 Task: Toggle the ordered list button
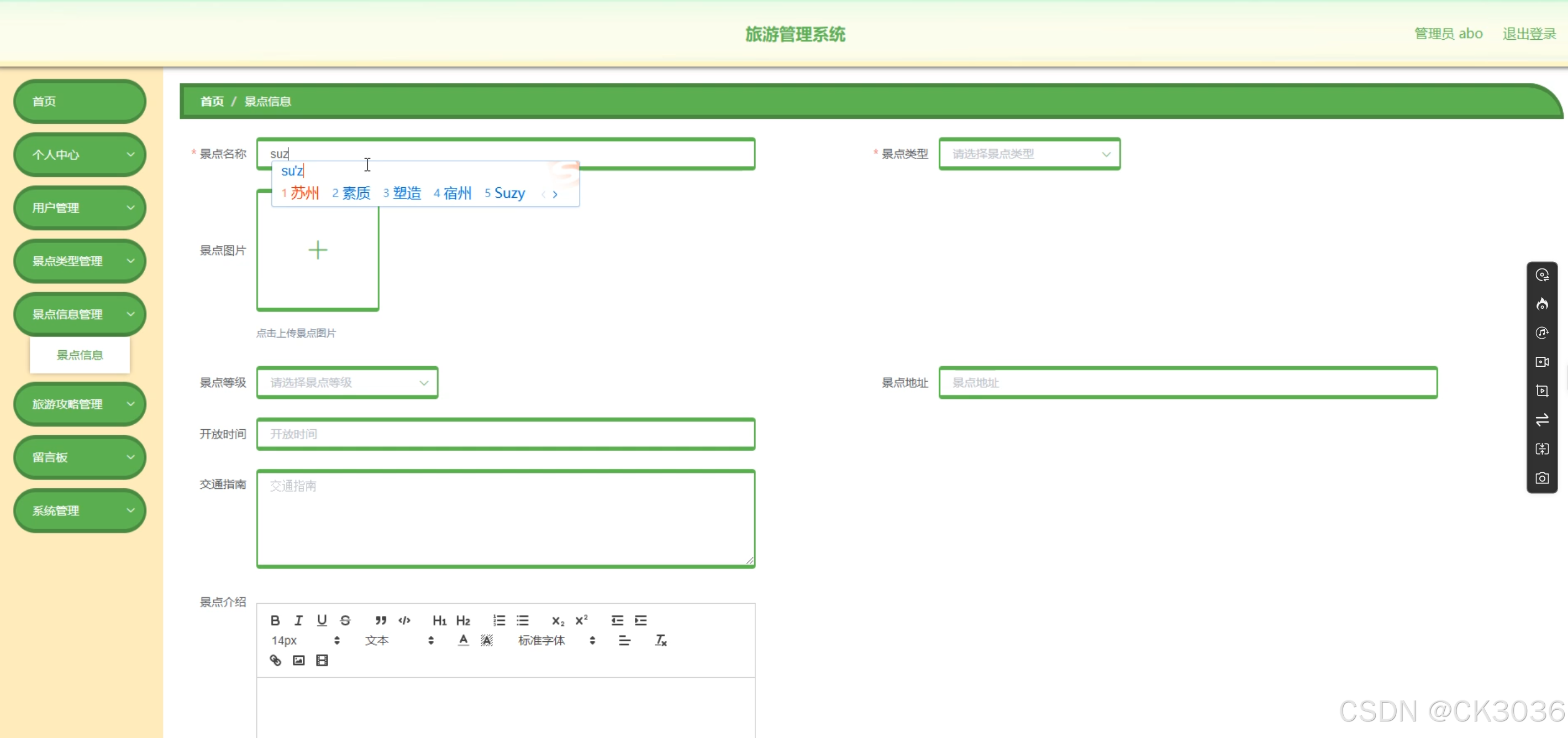click(x=499, y=620)
